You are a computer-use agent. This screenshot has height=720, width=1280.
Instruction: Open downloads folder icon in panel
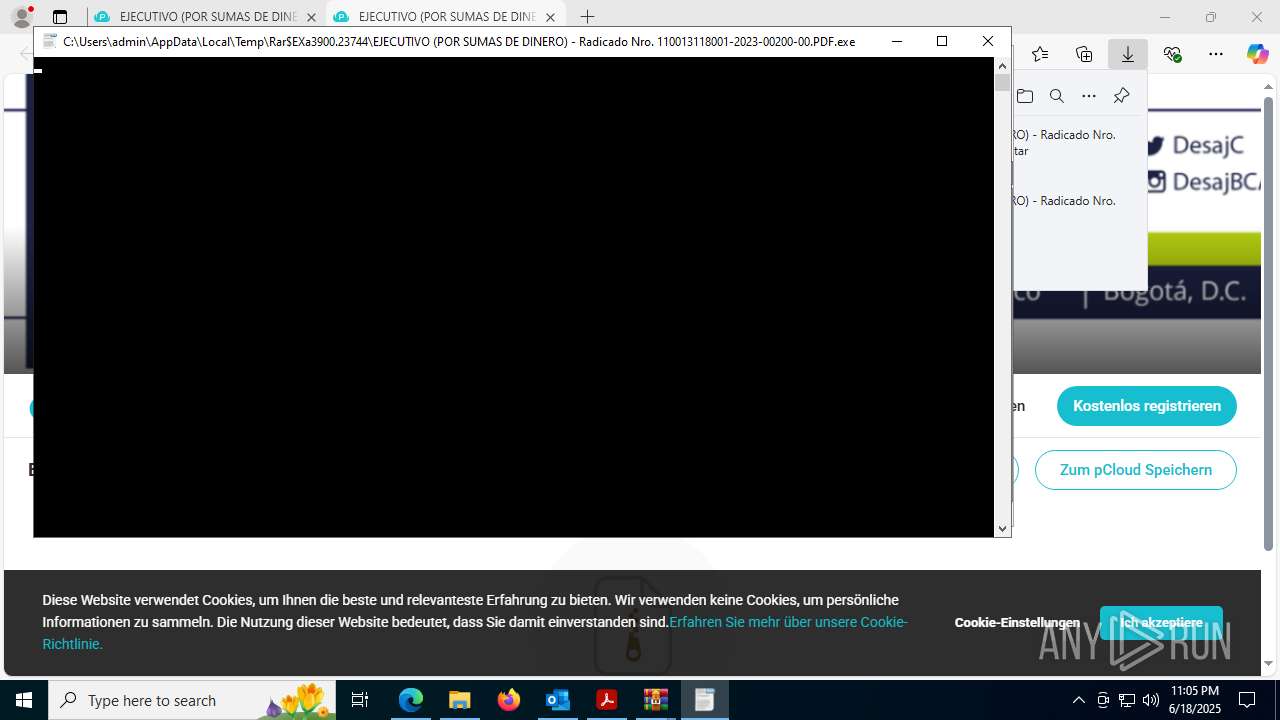(1025, 96)
